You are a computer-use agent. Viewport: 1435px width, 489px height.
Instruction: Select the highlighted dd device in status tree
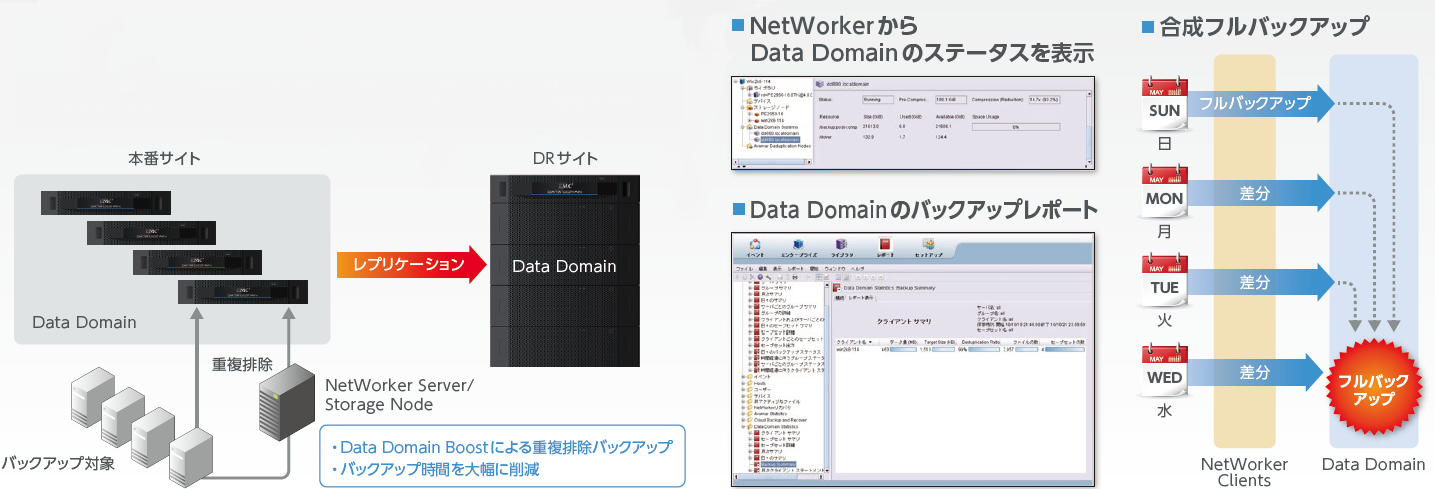[780, 139]
